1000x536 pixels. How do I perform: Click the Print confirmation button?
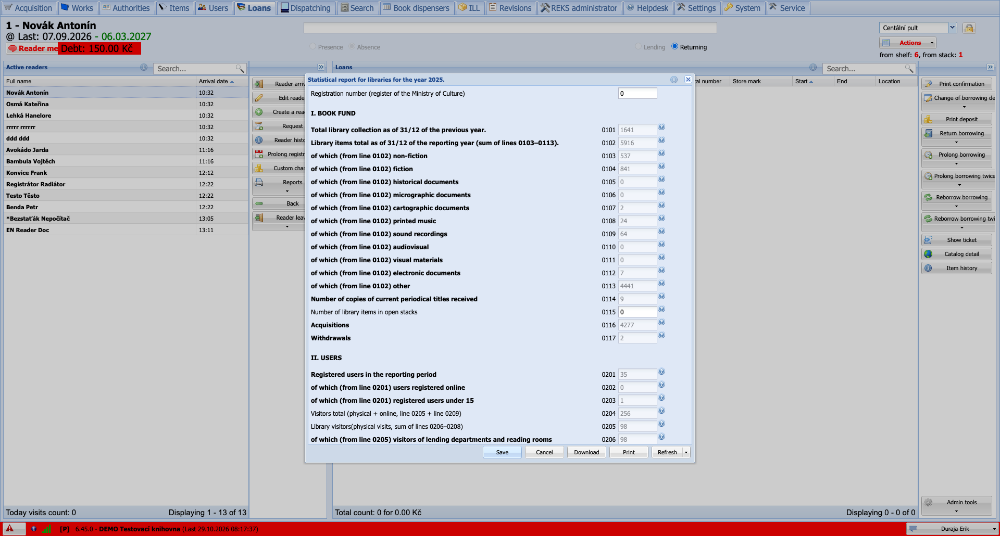(x=956, y=84)
